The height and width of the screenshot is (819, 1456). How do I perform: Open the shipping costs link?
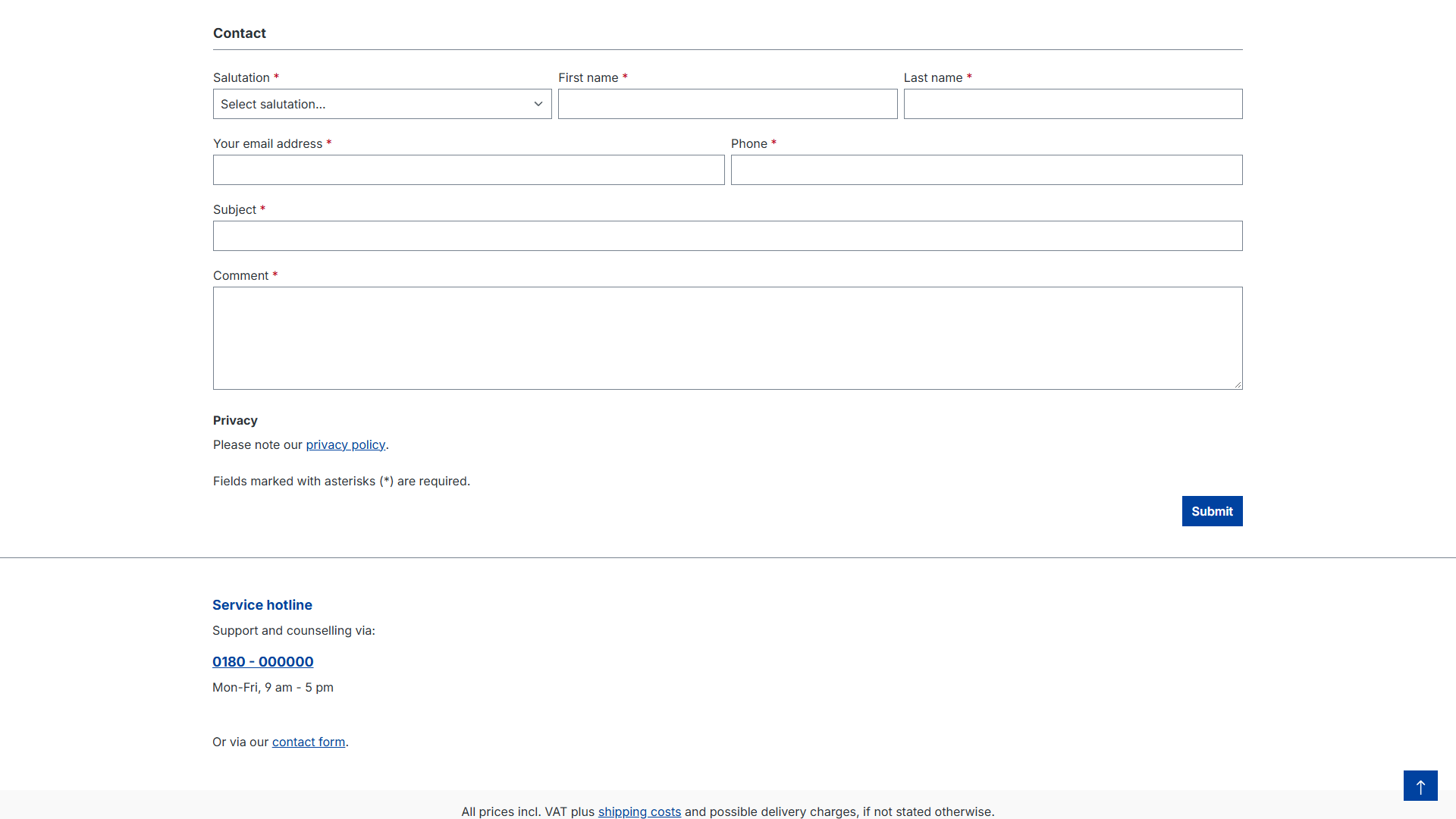(639, 811)
